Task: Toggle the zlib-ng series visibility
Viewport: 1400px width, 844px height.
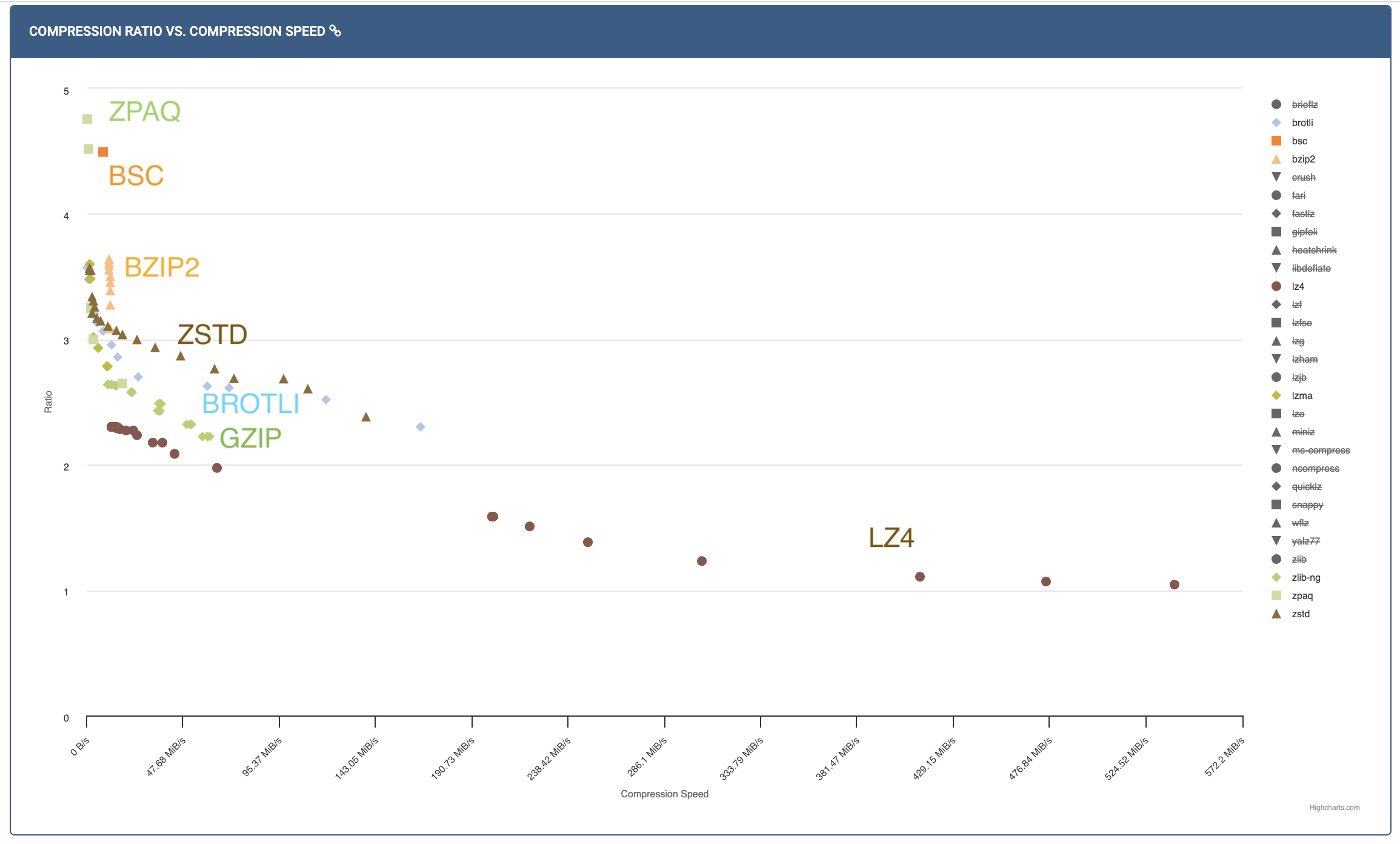Action: [1305, 577]
